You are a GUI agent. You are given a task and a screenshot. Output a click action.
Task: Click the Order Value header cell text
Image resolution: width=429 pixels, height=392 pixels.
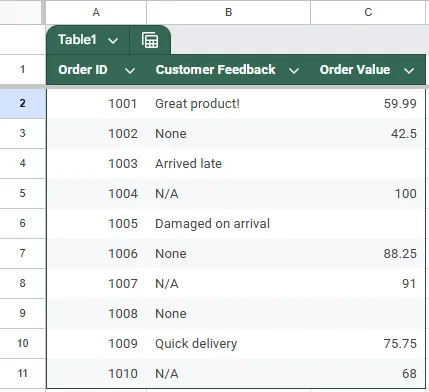355,70
